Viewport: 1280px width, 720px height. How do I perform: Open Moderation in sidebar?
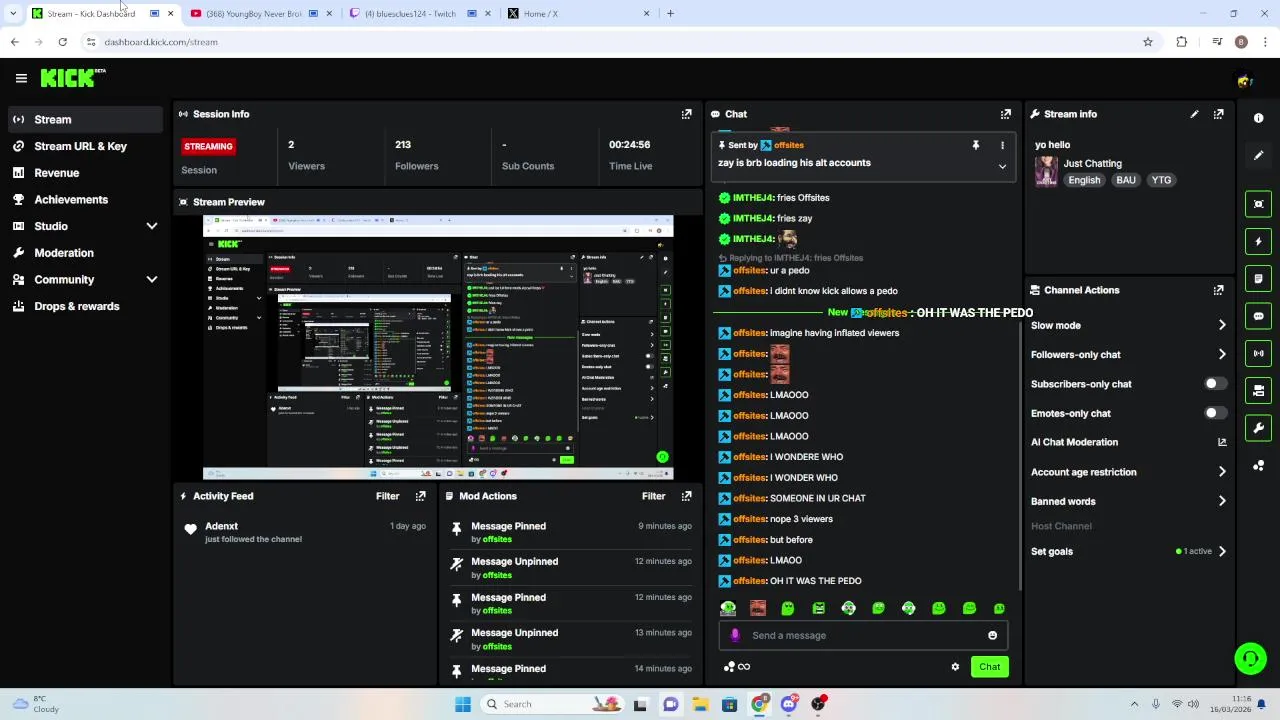(x=85, y=253)
